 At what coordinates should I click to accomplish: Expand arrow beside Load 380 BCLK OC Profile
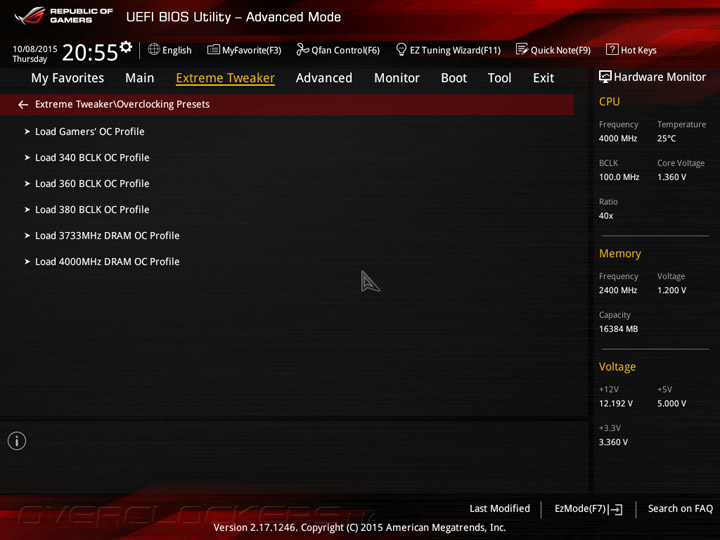(x=27, y=209)
